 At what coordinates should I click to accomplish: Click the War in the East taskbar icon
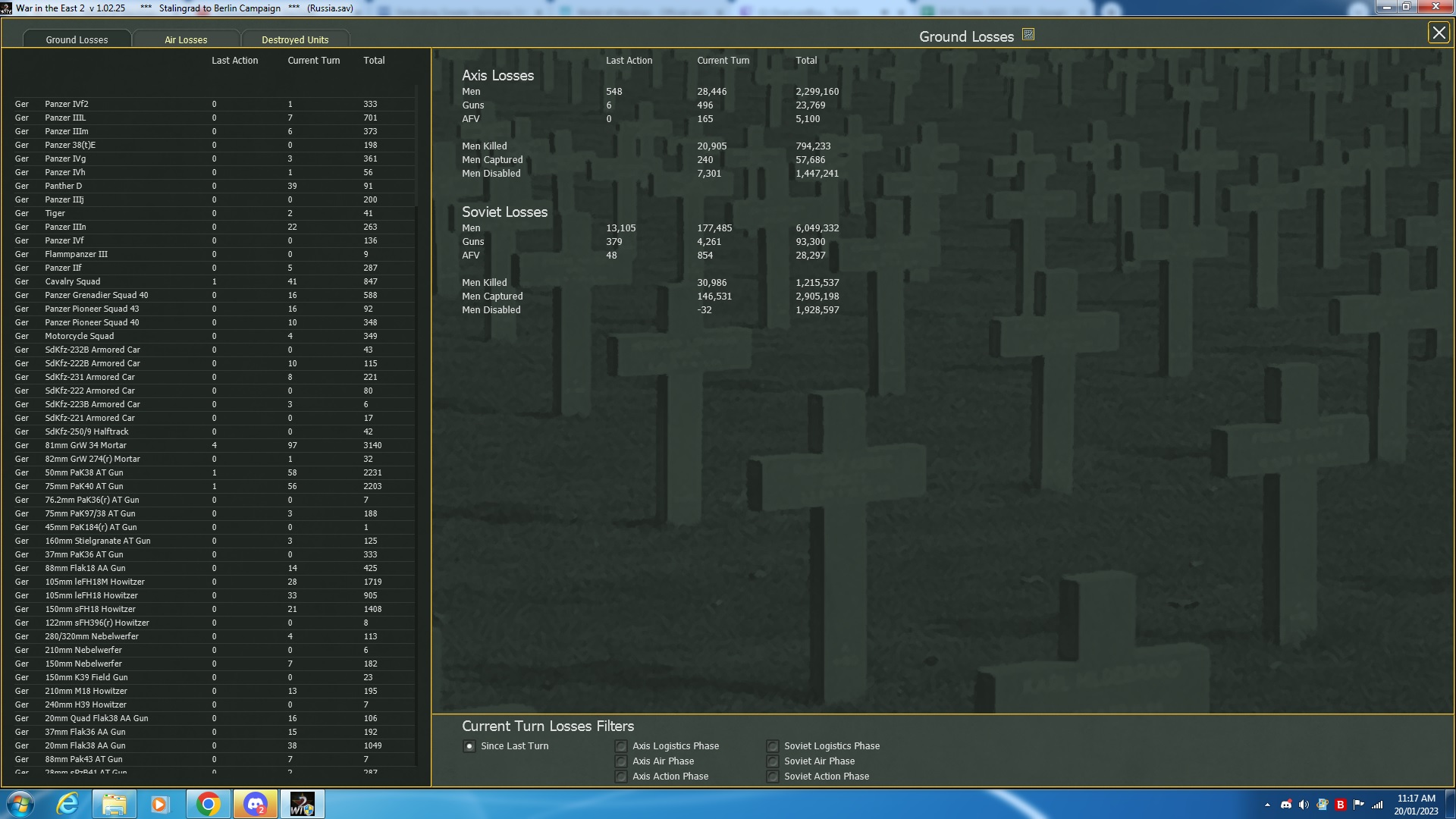pyautogui.click(x=302, y=804)
